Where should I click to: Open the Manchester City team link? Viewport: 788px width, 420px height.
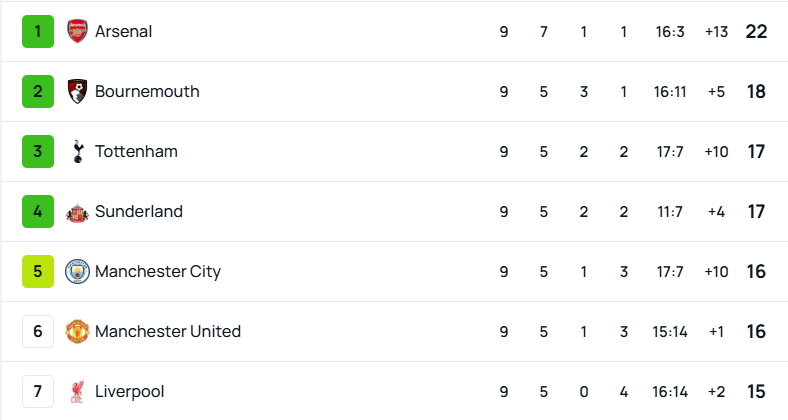[x=158, y=271]
